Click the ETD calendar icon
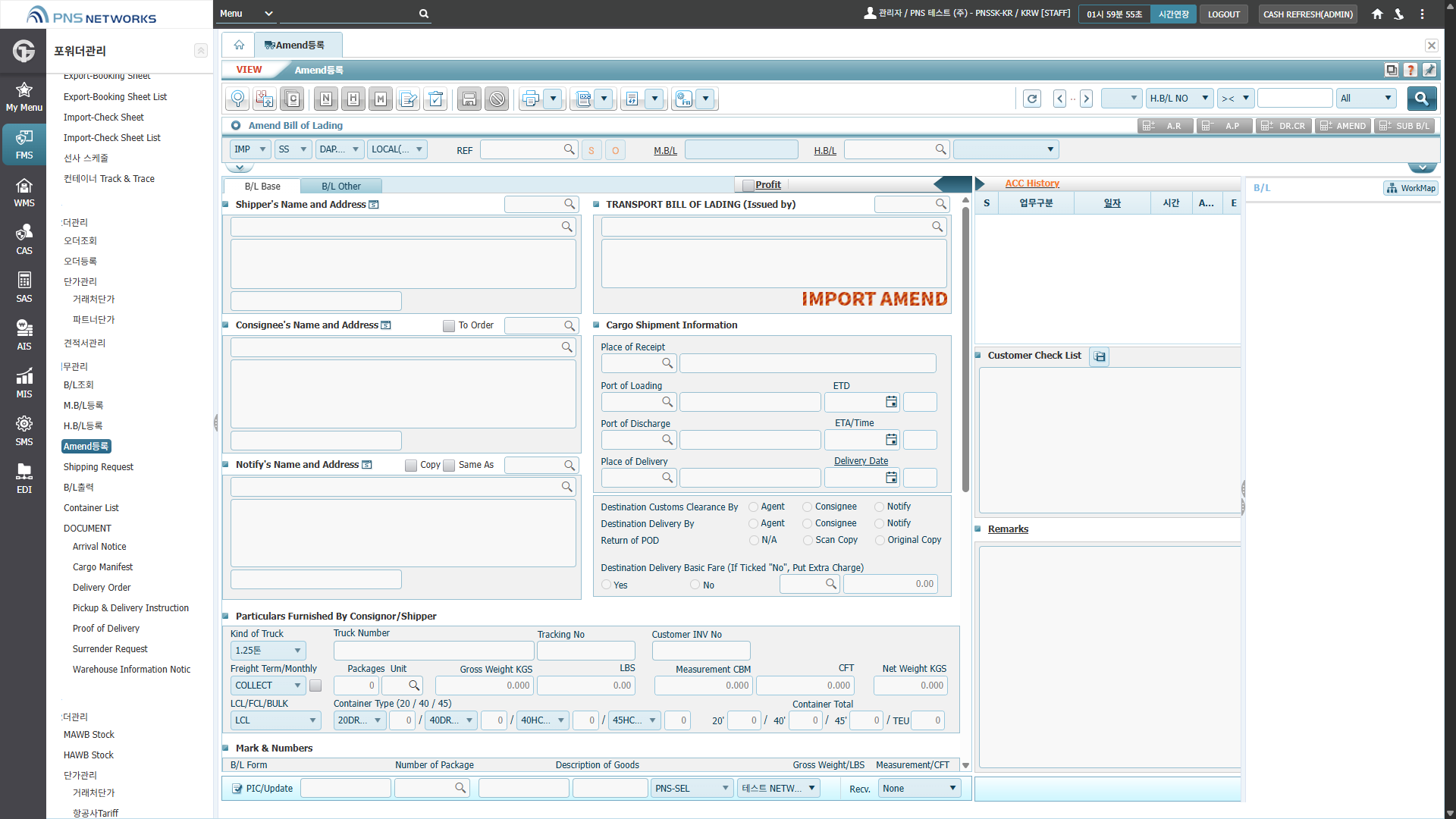Image resolution: width=1456 pixels, height=819 pixels. coord(891,402)
